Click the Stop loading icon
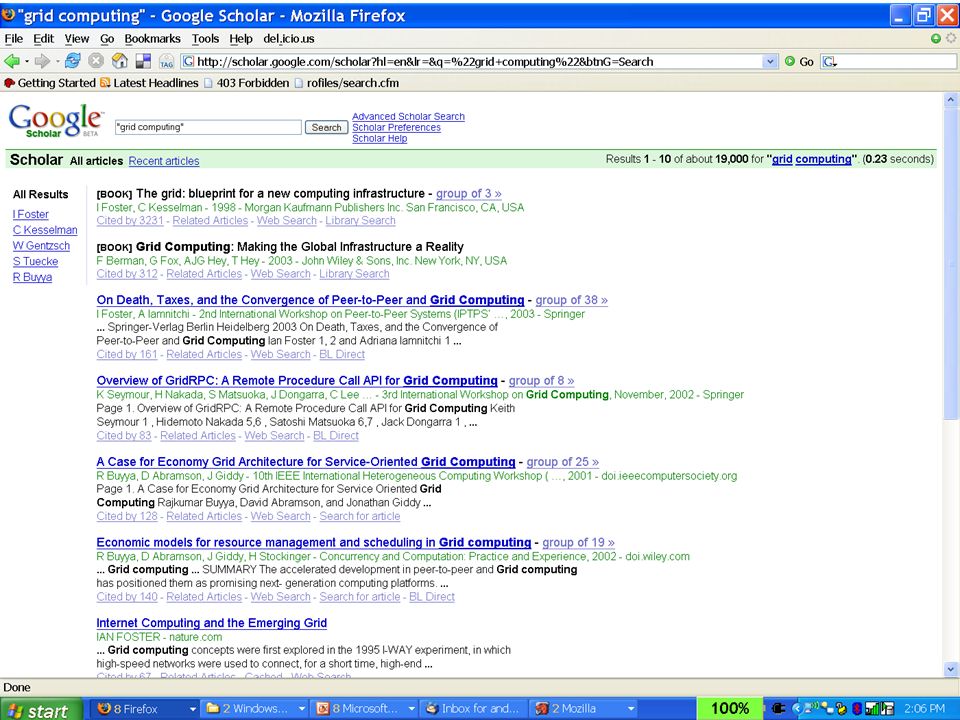 coord(96,61)
